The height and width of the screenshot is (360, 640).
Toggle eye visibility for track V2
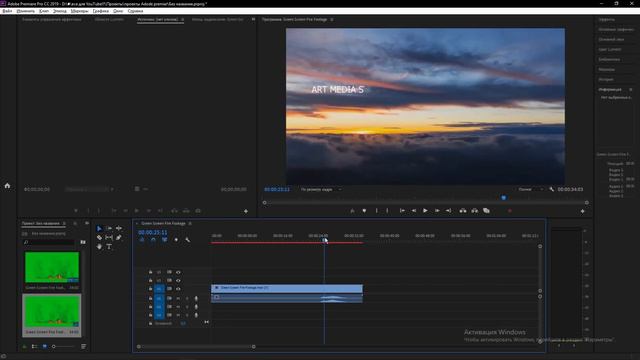(x=178, y=280)
